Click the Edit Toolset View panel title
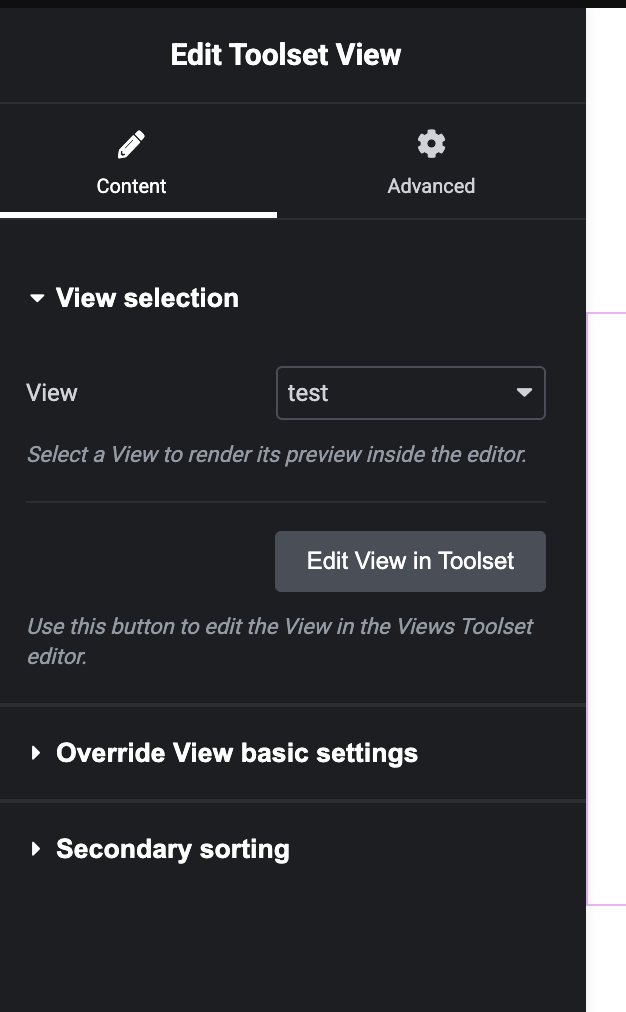 [286, 55]
